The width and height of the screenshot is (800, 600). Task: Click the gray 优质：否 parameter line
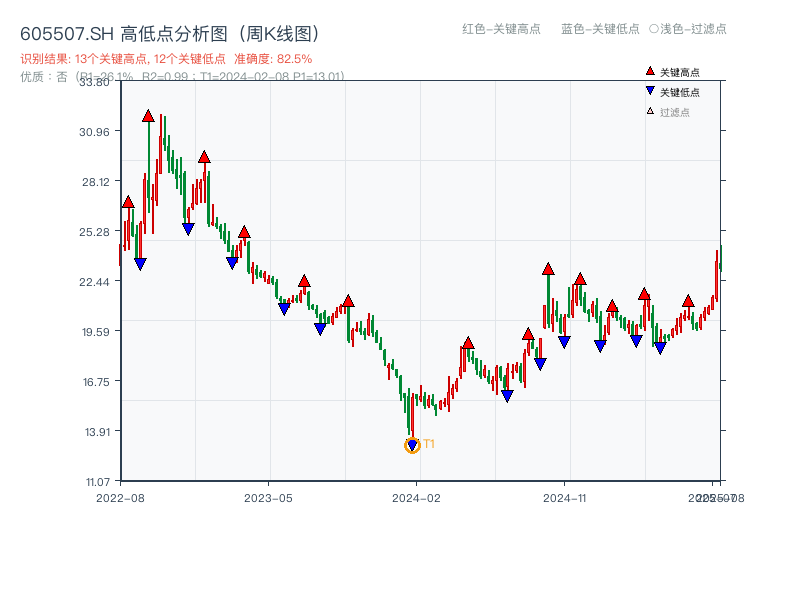tap(182, 77)
